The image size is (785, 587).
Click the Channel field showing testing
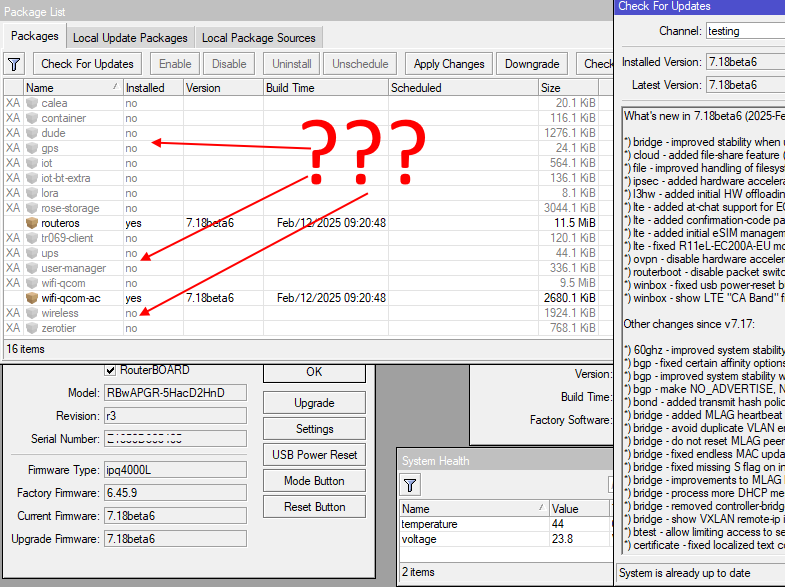(x=745, y=31)
